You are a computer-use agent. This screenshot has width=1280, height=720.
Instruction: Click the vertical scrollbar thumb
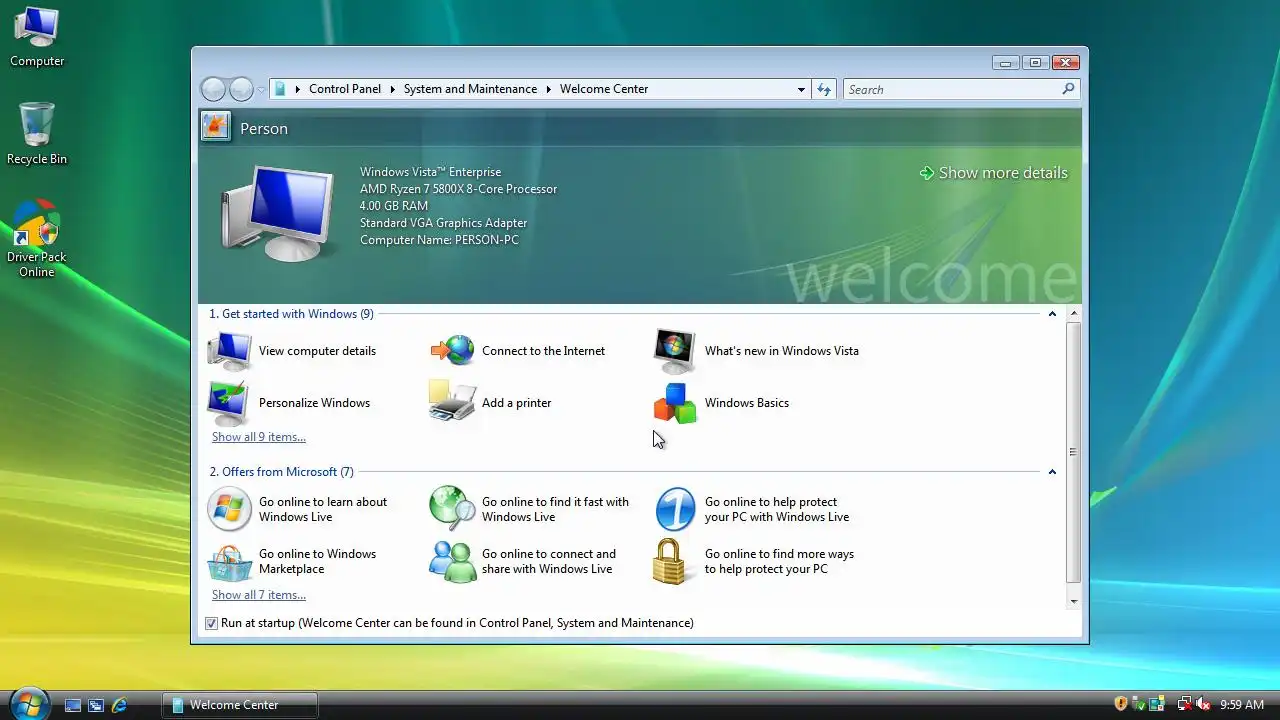pyautogui.click(x=1073, y=452)
